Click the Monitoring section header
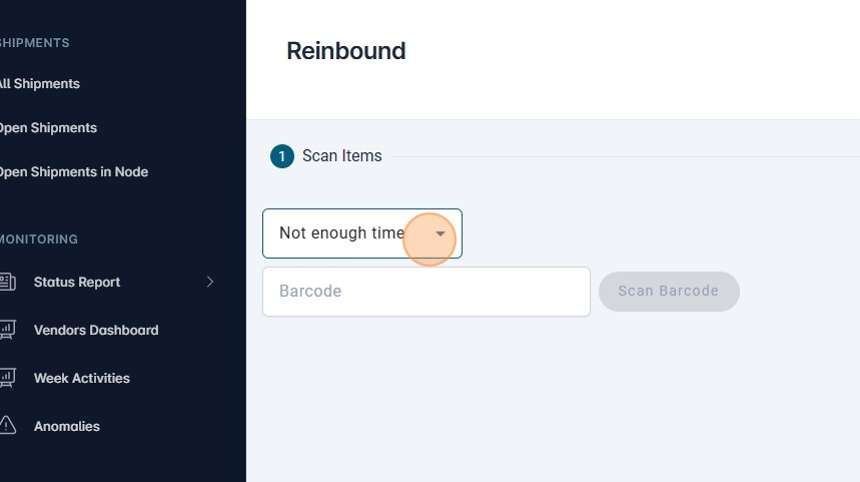 coord(40,240)
